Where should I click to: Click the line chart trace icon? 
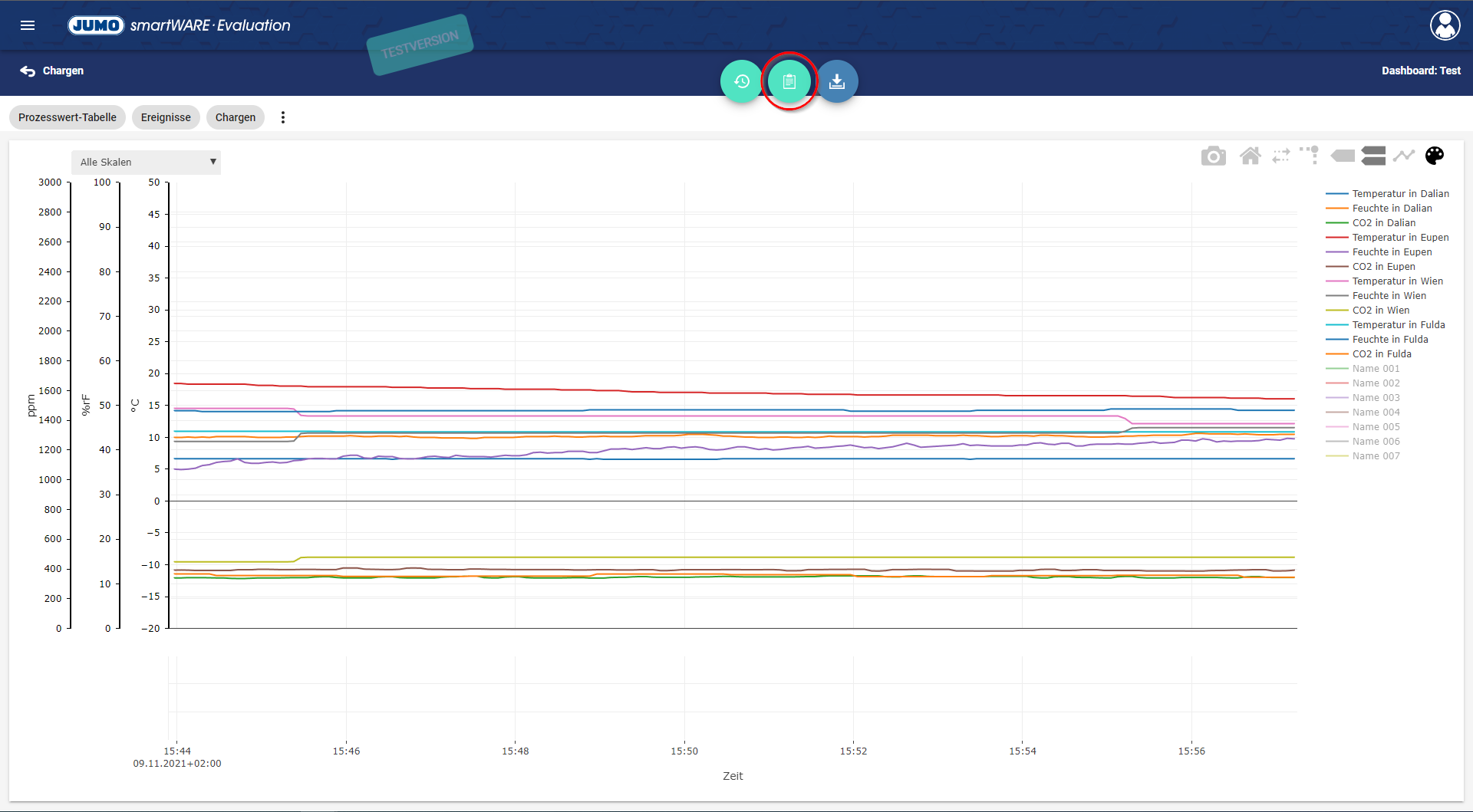[1404, 156]
